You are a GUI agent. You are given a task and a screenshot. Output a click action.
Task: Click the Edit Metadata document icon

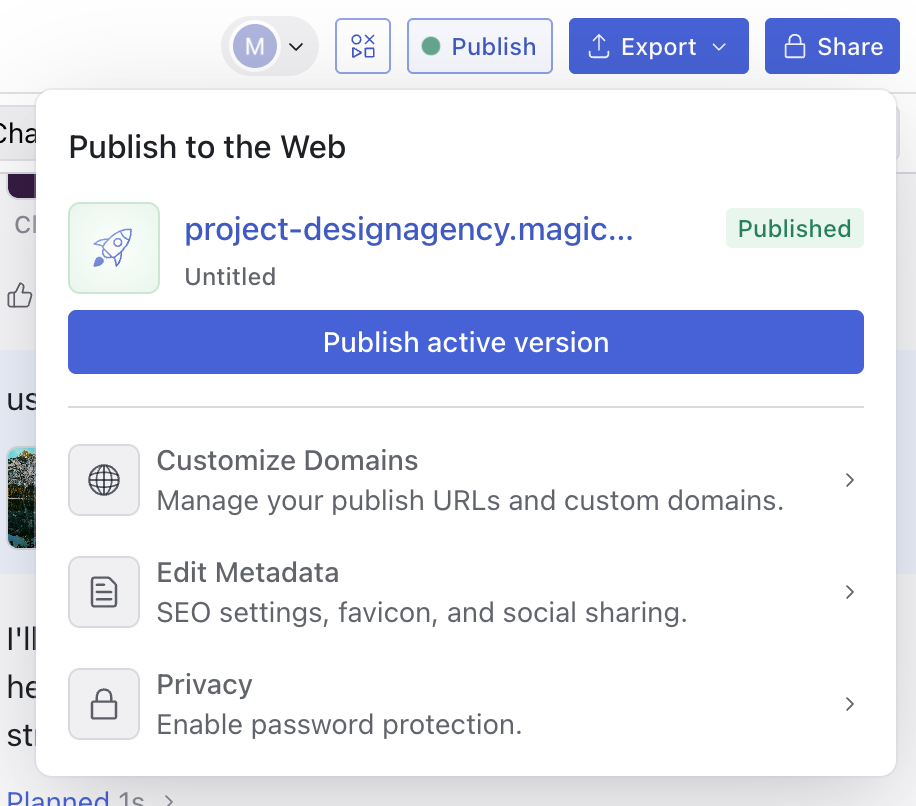[x=103, y=592]
